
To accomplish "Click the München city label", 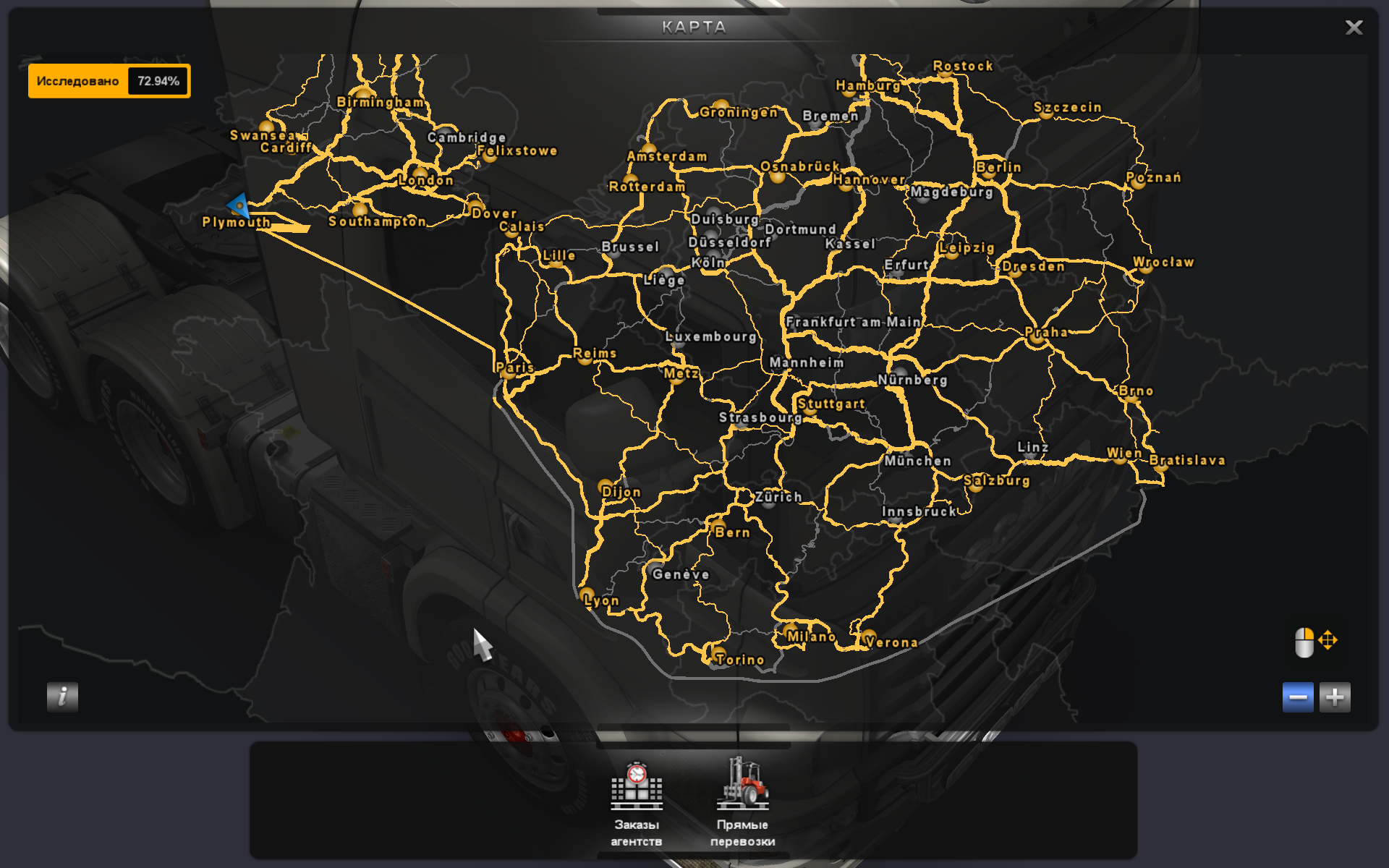I will [917, 461].
